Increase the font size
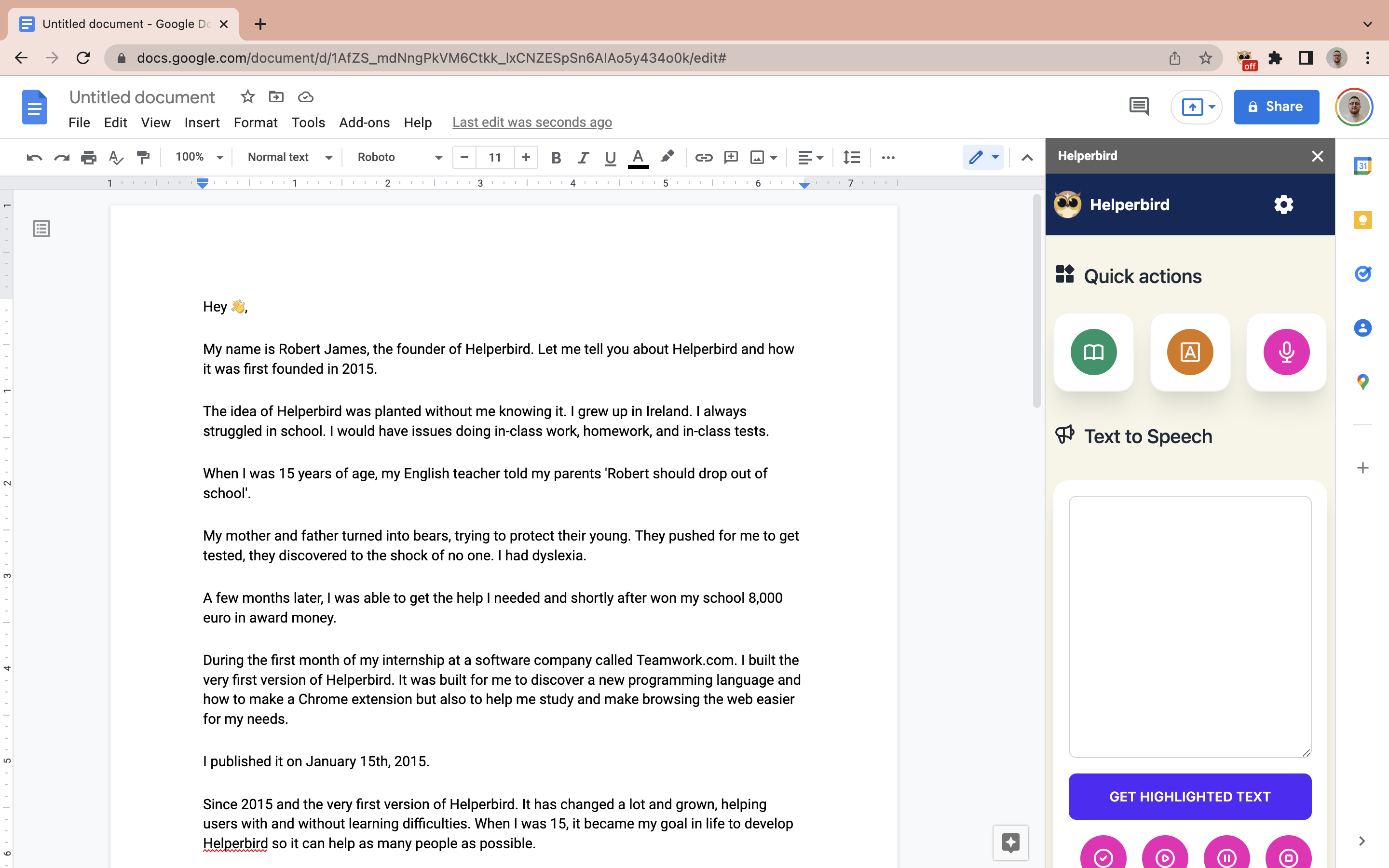Image resolution: width=1389 pixels, height=868 pixels. point(526,157)
